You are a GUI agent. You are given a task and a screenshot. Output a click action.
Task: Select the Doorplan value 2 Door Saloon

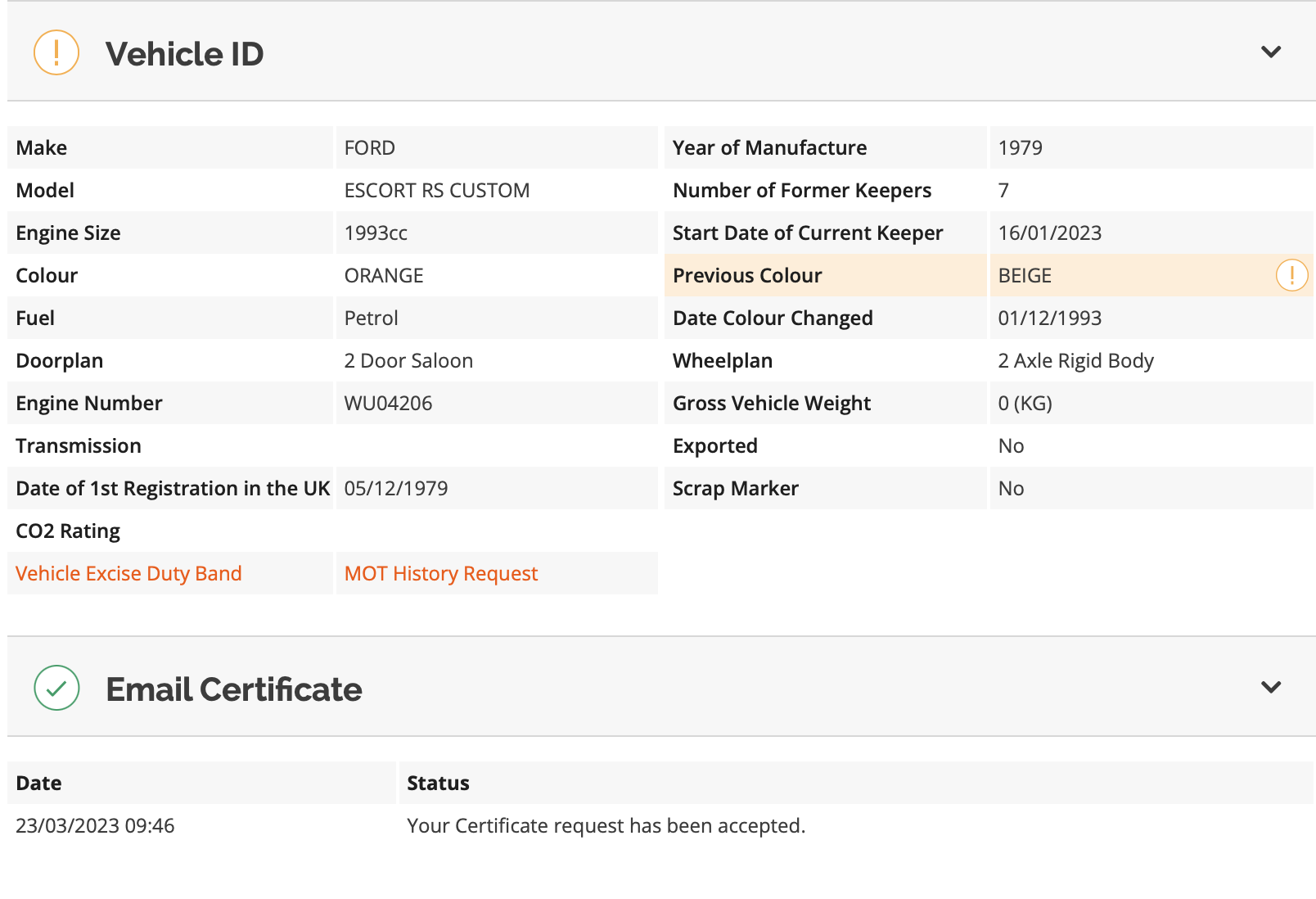(x=409, y=360)
